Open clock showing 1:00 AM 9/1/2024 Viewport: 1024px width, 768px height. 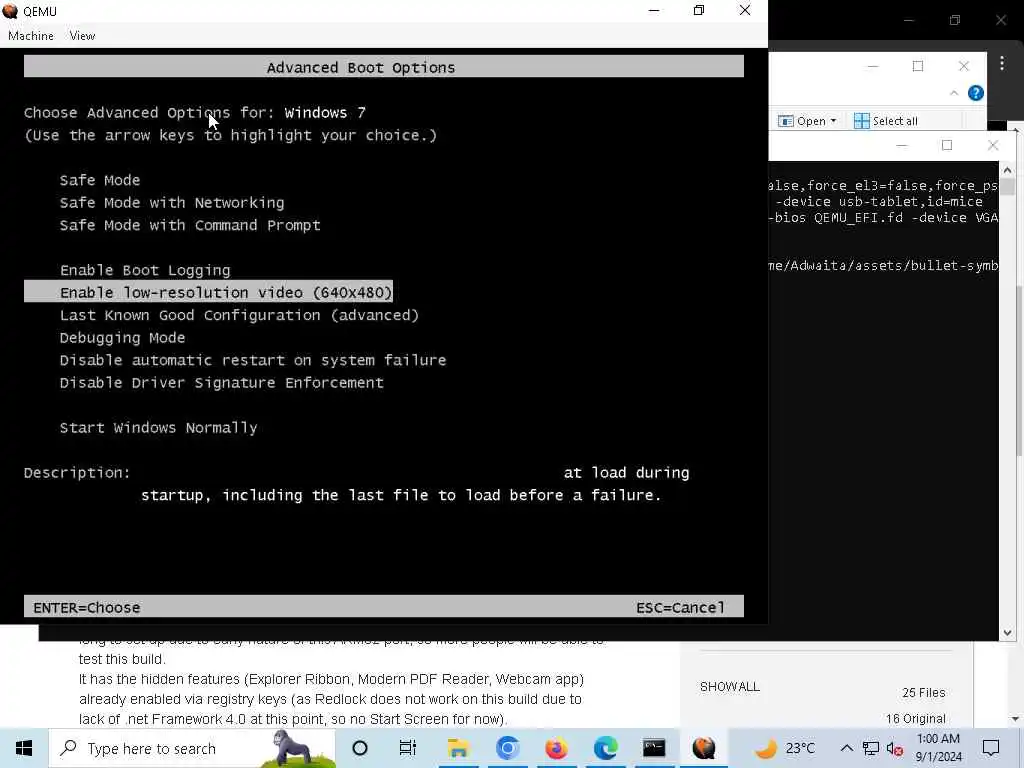(938, 748)
